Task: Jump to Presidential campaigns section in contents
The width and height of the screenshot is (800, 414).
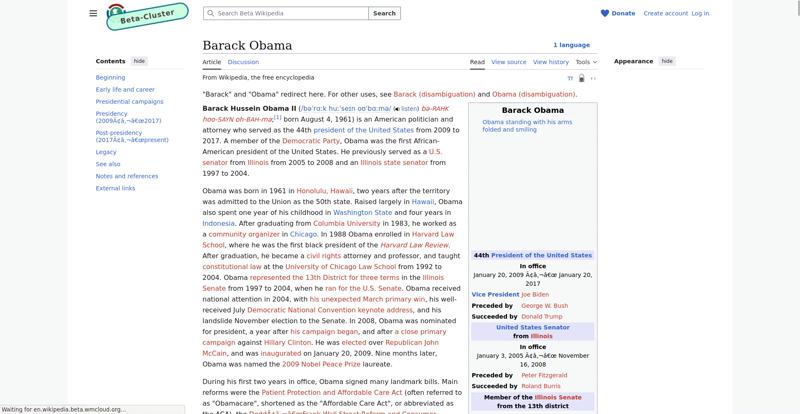Action: coord(129,101)
